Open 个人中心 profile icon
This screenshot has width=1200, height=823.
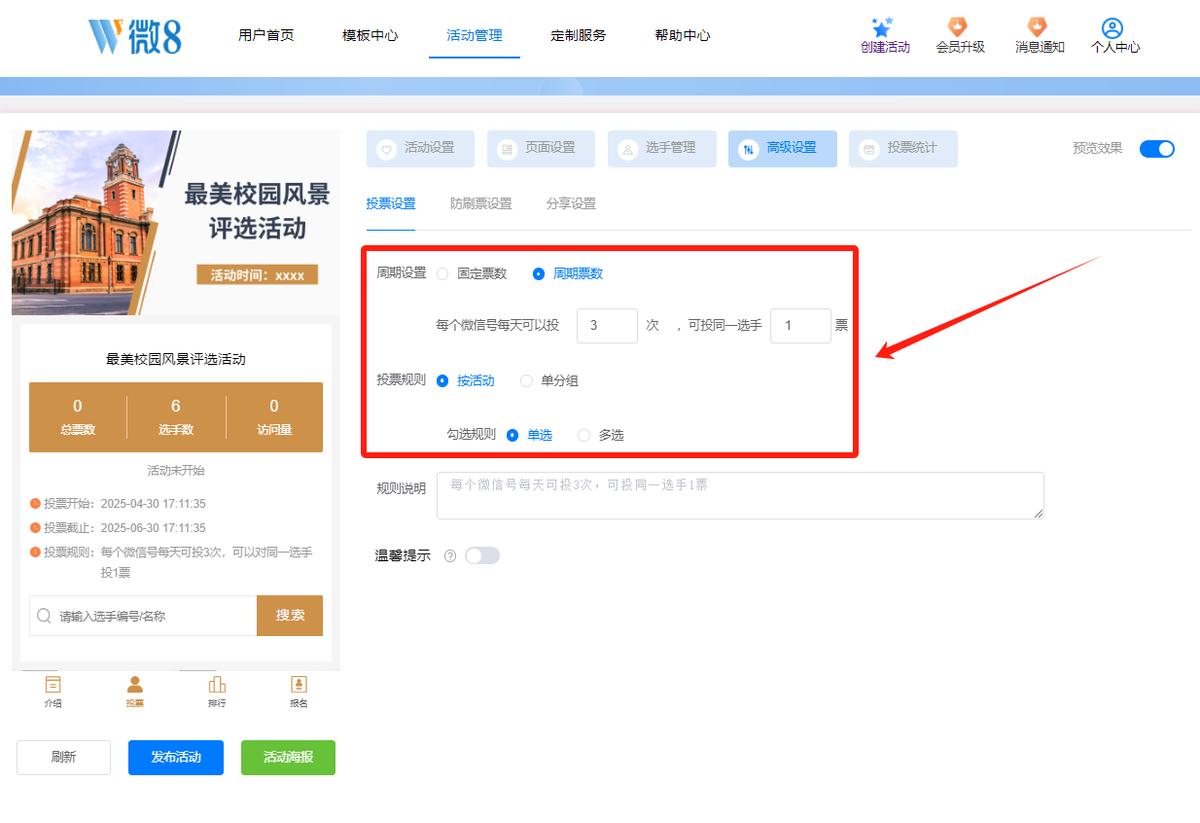point(1112,28)
